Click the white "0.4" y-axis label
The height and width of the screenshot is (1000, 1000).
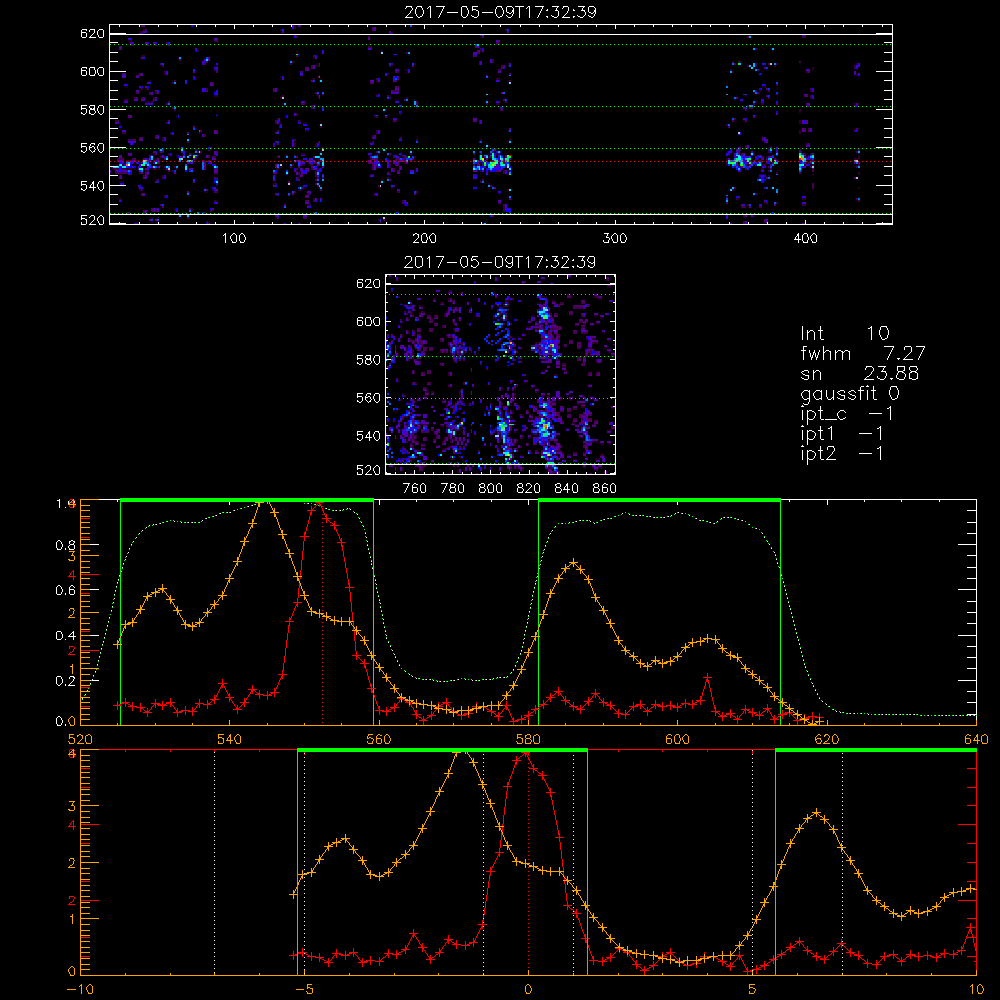coord(66,636)
